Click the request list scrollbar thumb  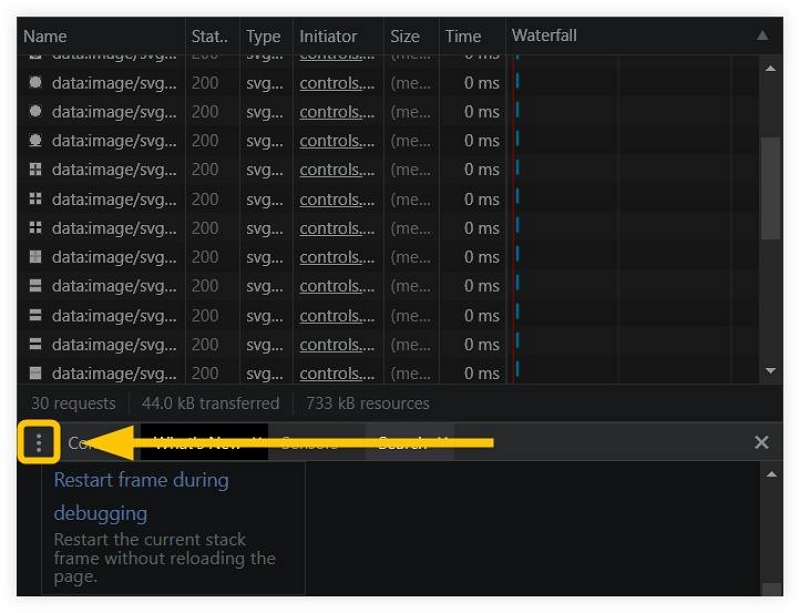click(770, 188)
